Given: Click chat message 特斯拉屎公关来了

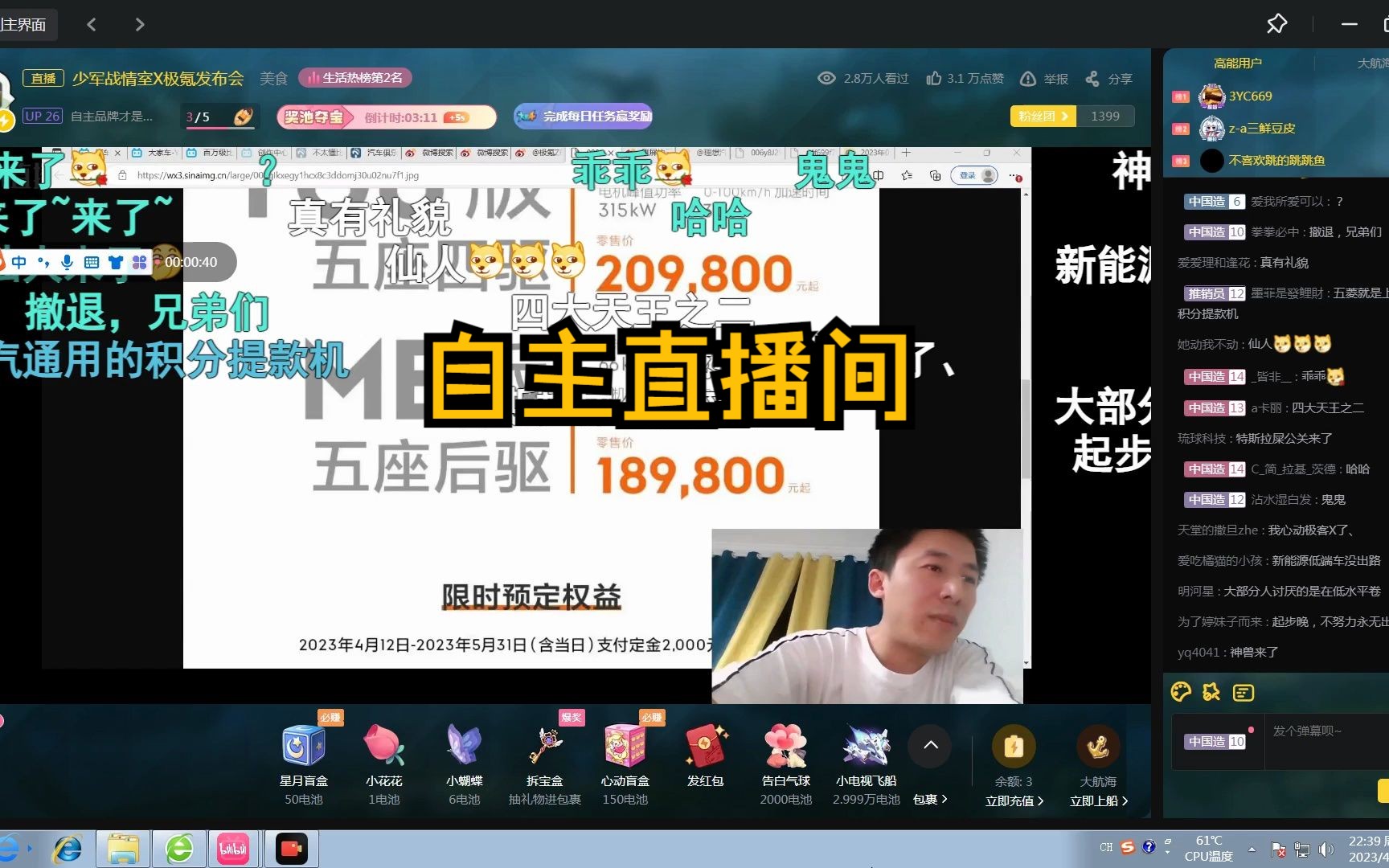Looking at the screenshot, I should 1284,439.
